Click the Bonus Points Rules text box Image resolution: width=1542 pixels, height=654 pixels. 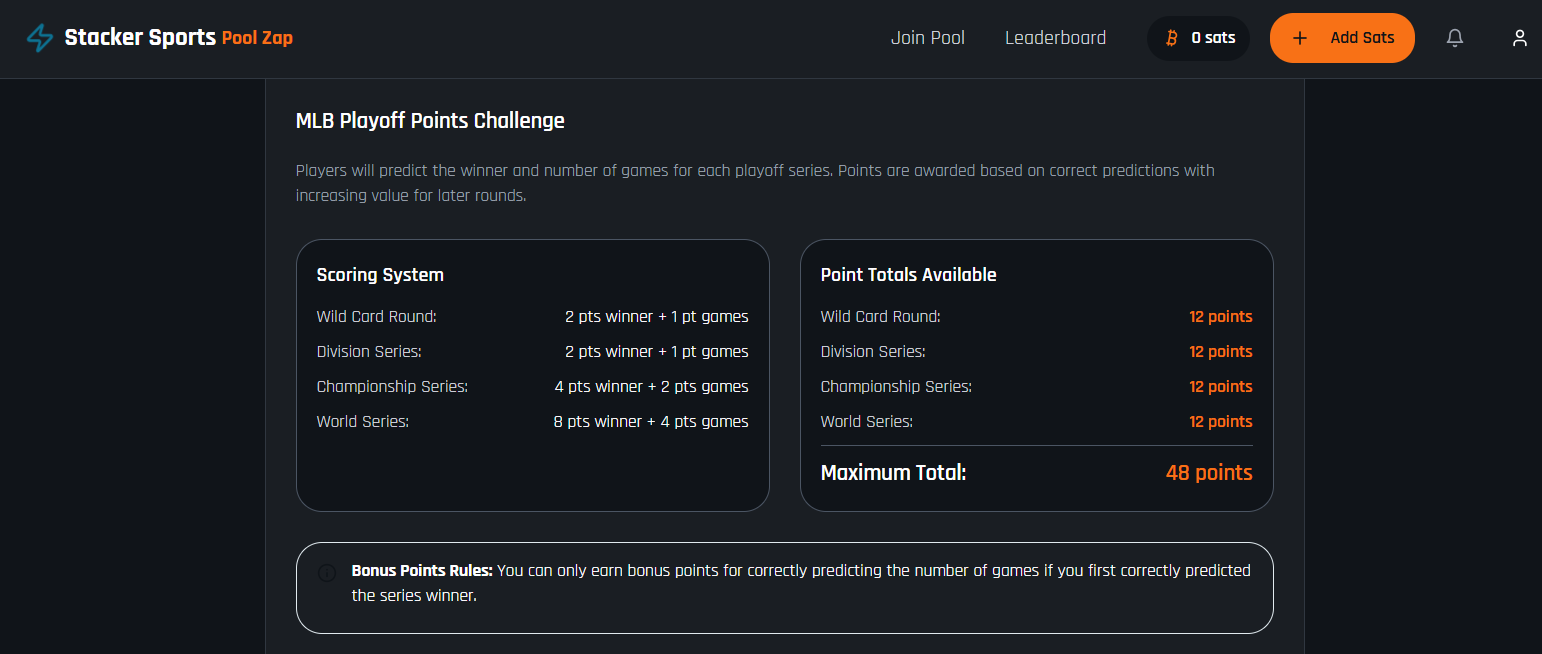click(x=785, y=588)
